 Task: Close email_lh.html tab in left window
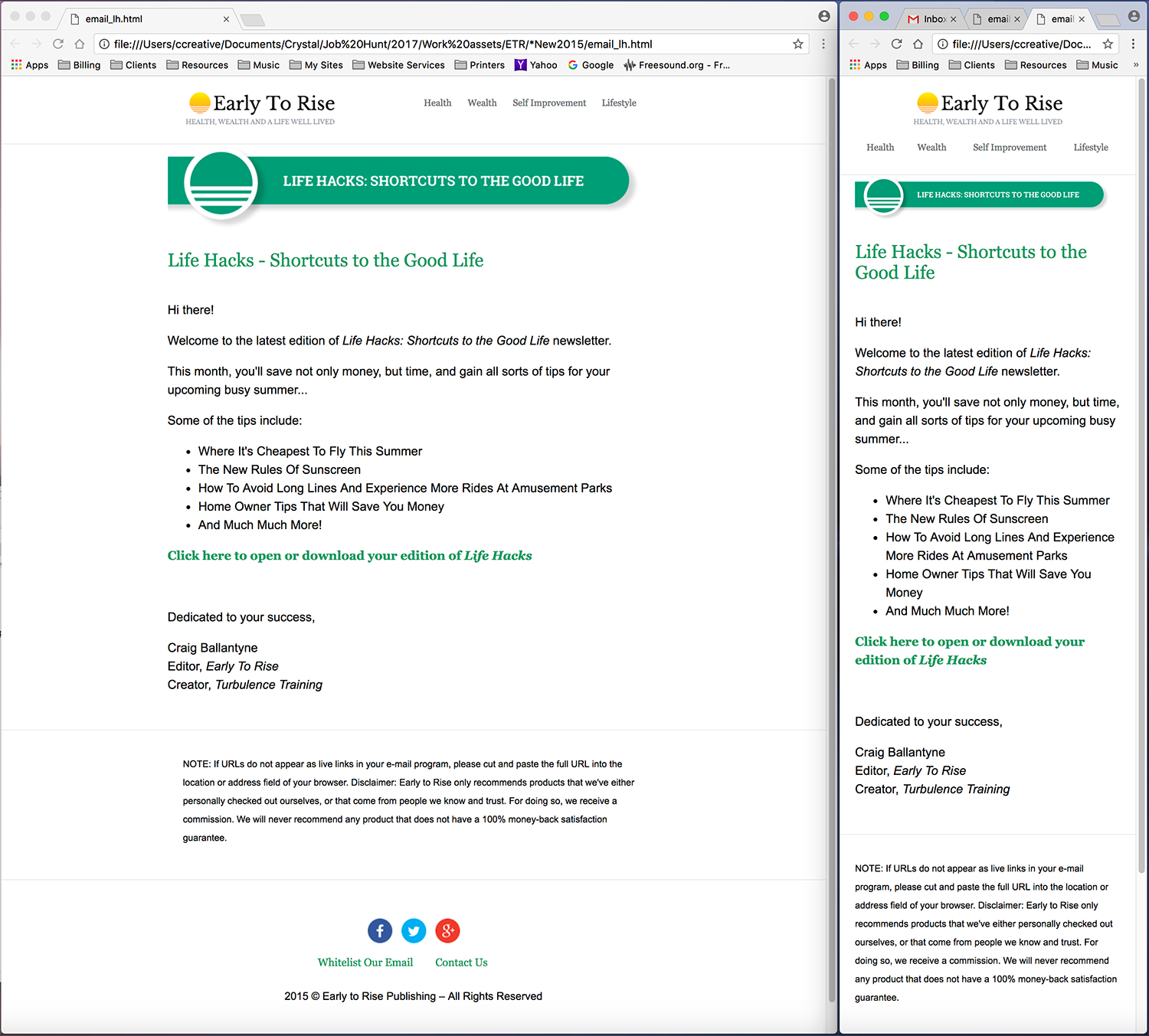226,19
